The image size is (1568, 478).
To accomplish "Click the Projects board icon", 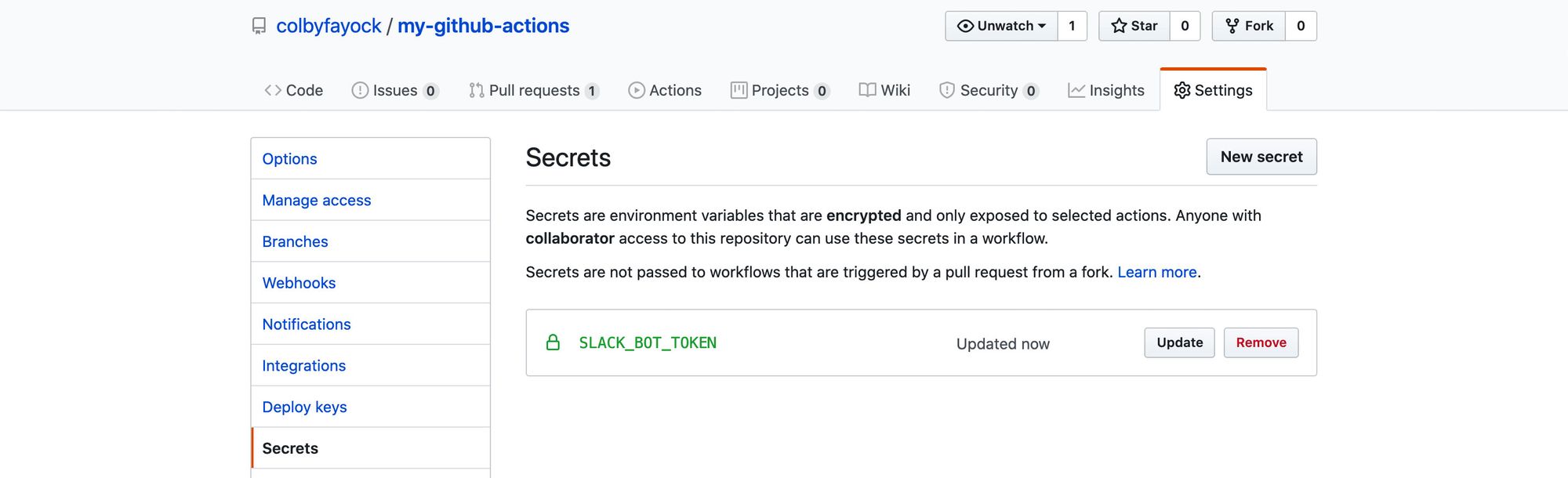I will pos(739,90).
